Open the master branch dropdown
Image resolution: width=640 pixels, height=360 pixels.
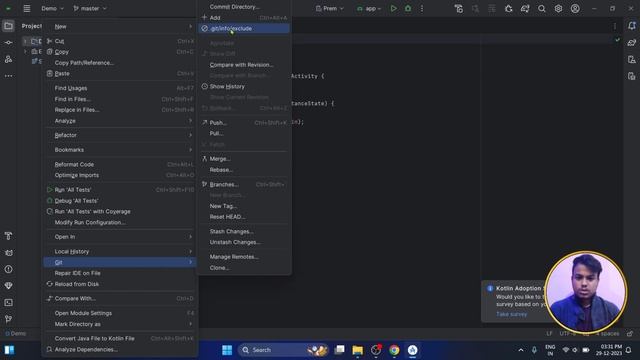pyautogui.click(x=90, y=8)
